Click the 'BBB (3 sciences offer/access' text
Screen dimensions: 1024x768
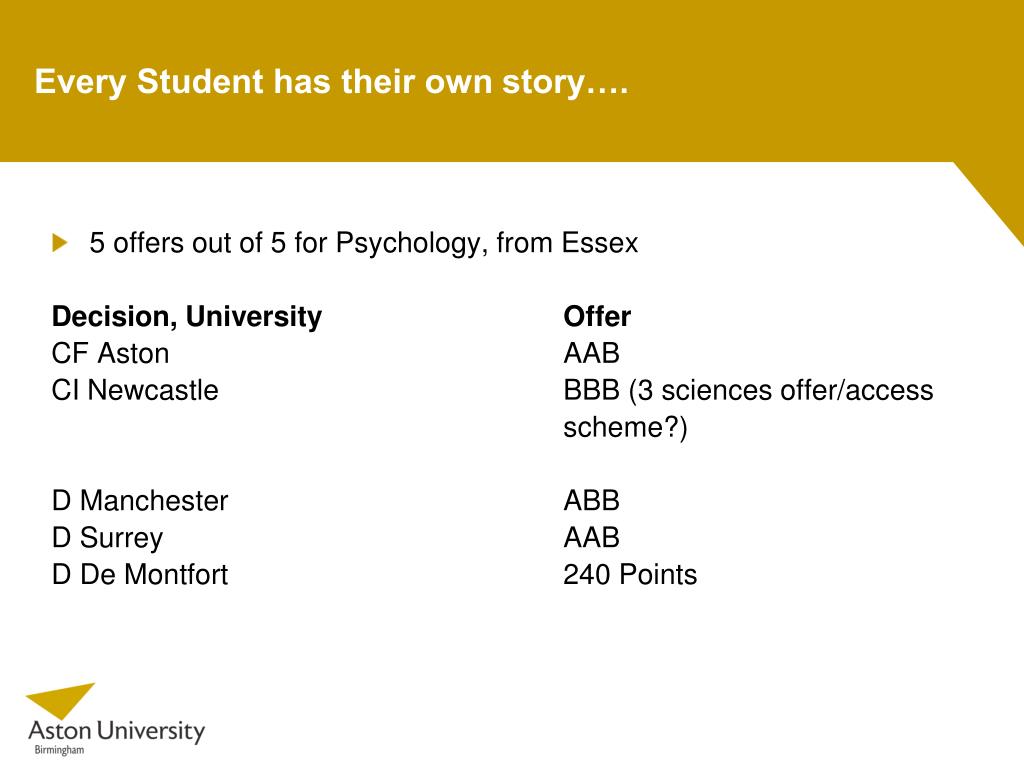click(x=748, y=391)
